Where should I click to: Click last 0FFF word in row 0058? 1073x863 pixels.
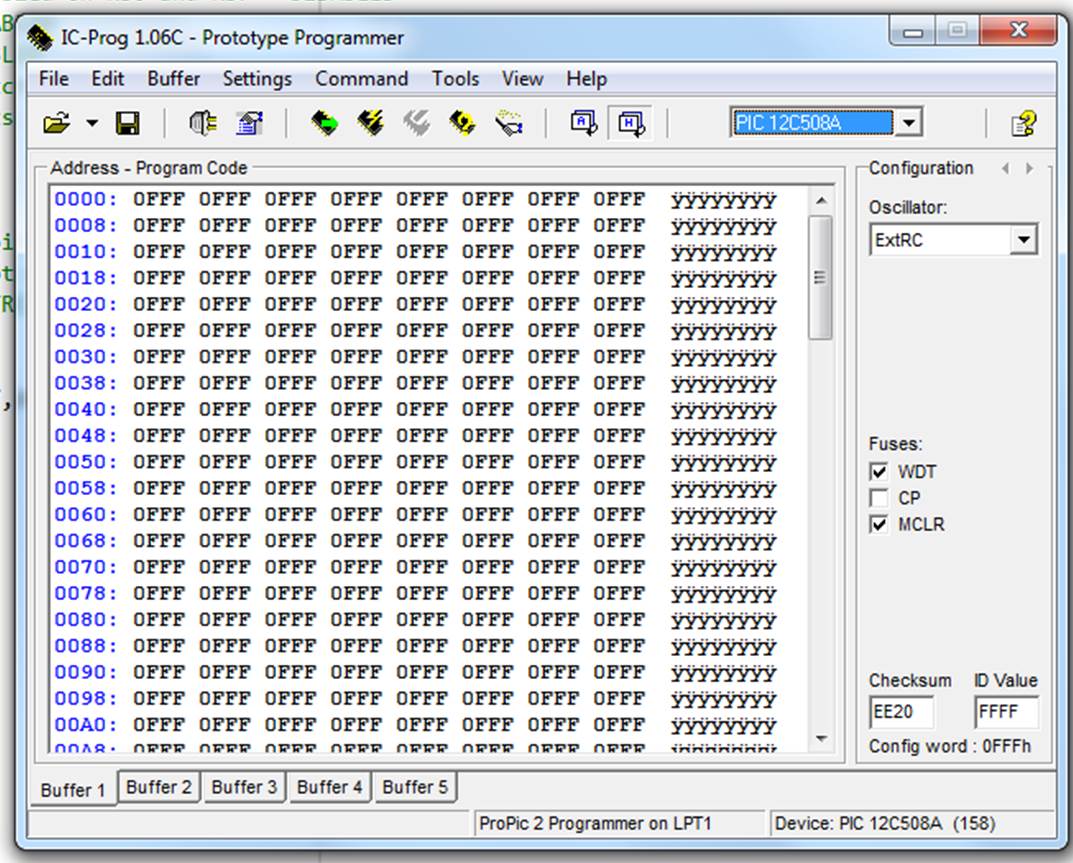point(619,488)
